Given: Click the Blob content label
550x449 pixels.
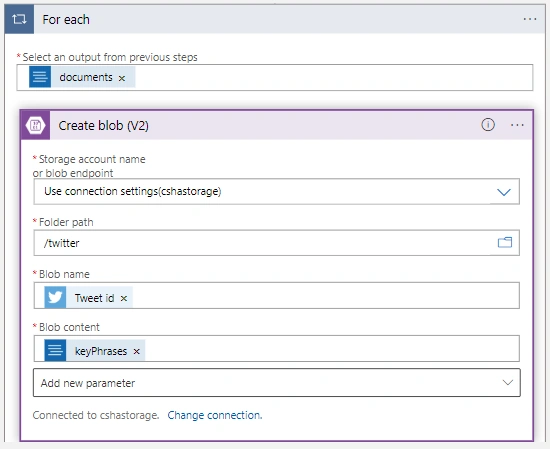Looking at the screenshot, I should coord(69,327).
